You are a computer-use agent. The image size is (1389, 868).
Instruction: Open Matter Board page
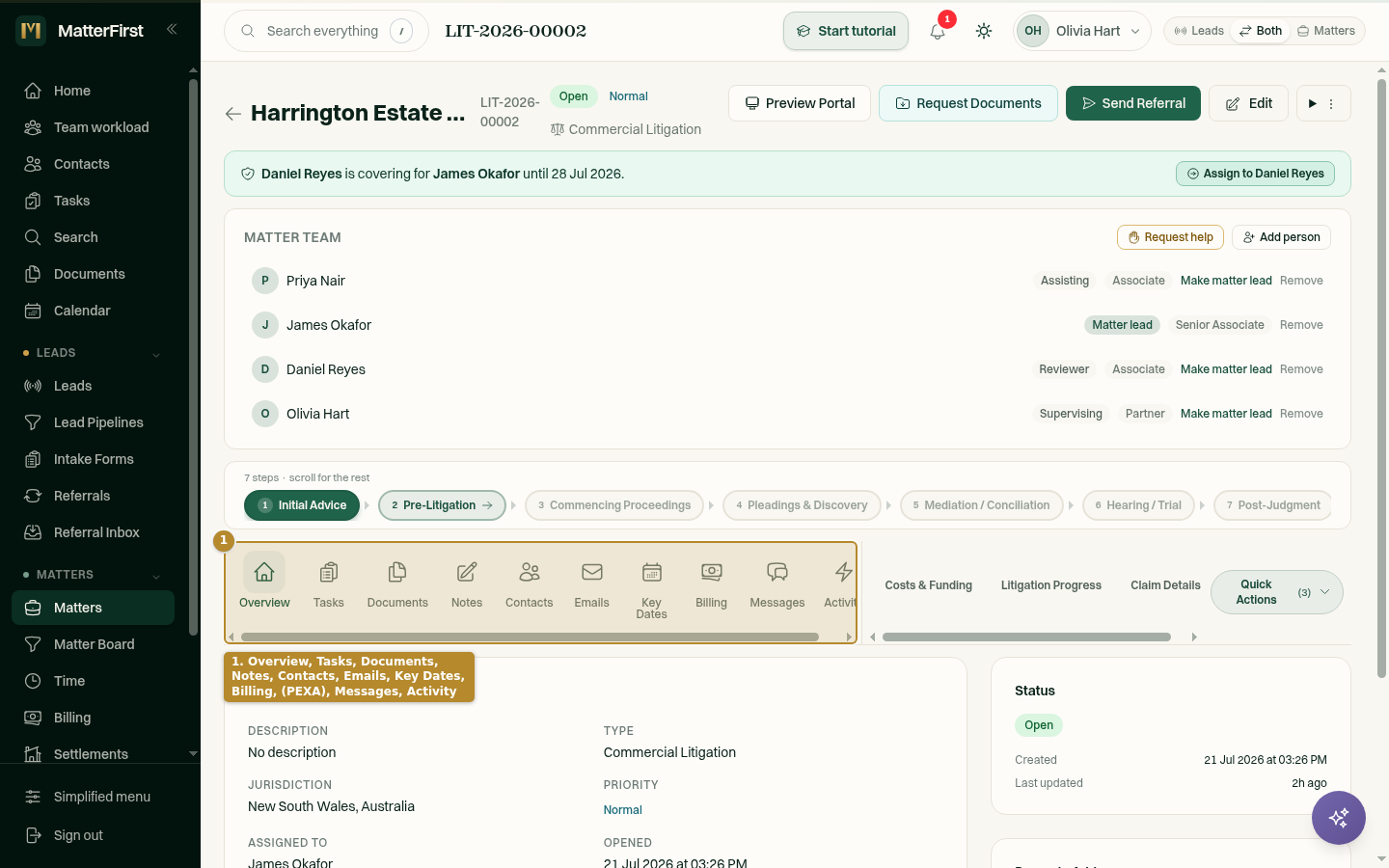pos(93,644)
